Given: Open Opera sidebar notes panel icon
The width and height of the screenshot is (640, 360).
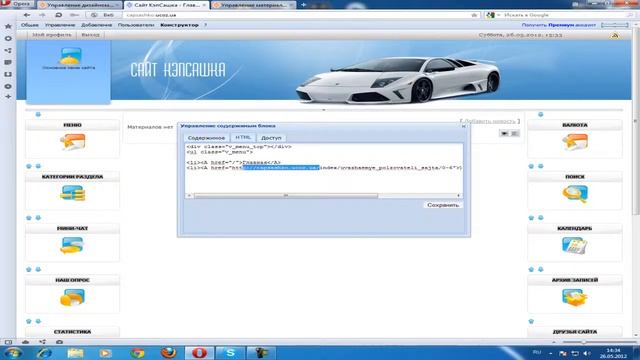Looking at the screenshot, I should [x=8, y=62].
